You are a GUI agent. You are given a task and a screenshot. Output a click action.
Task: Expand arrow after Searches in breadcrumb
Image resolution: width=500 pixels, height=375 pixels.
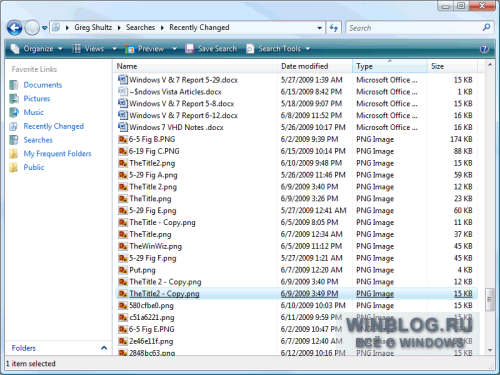pyautogui.click(x=162, y=28)
